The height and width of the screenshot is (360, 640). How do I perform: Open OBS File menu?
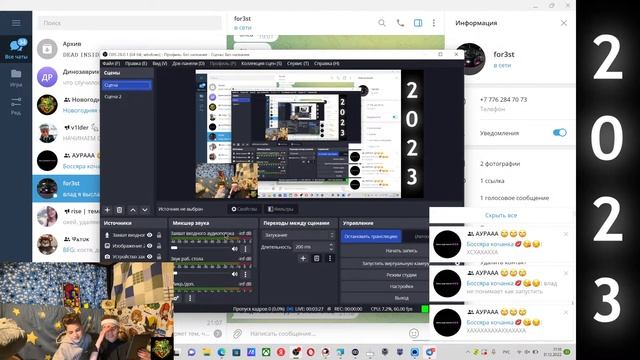[111, 64]
